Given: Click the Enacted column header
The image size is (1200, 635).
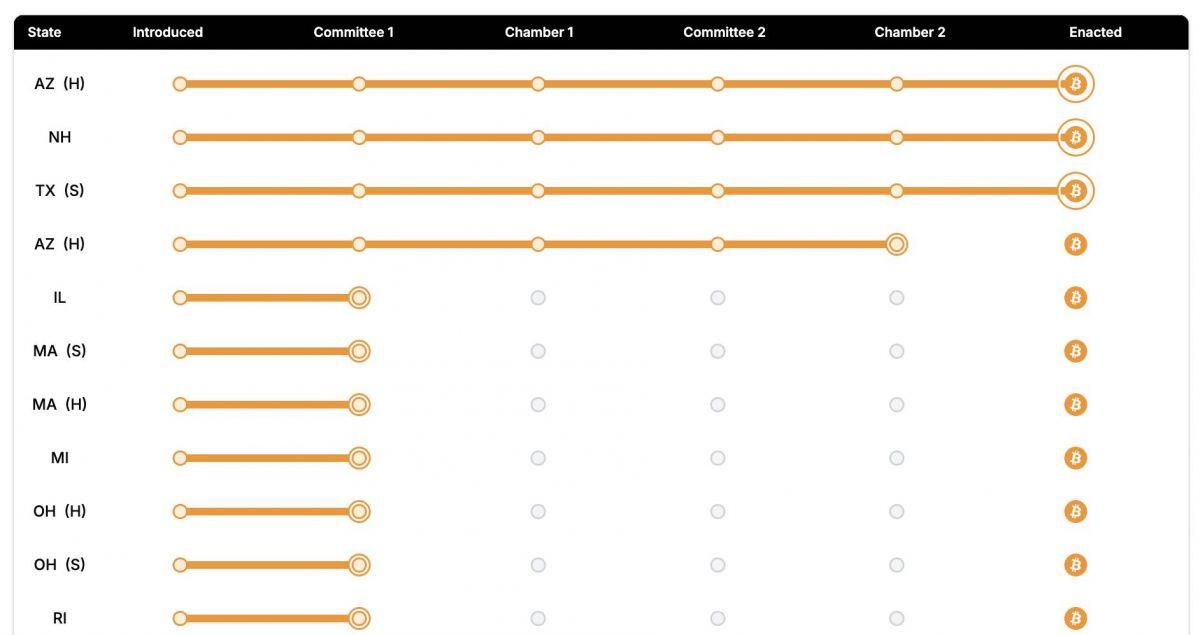Looking at the screenshot, I should coord(1095,32).
